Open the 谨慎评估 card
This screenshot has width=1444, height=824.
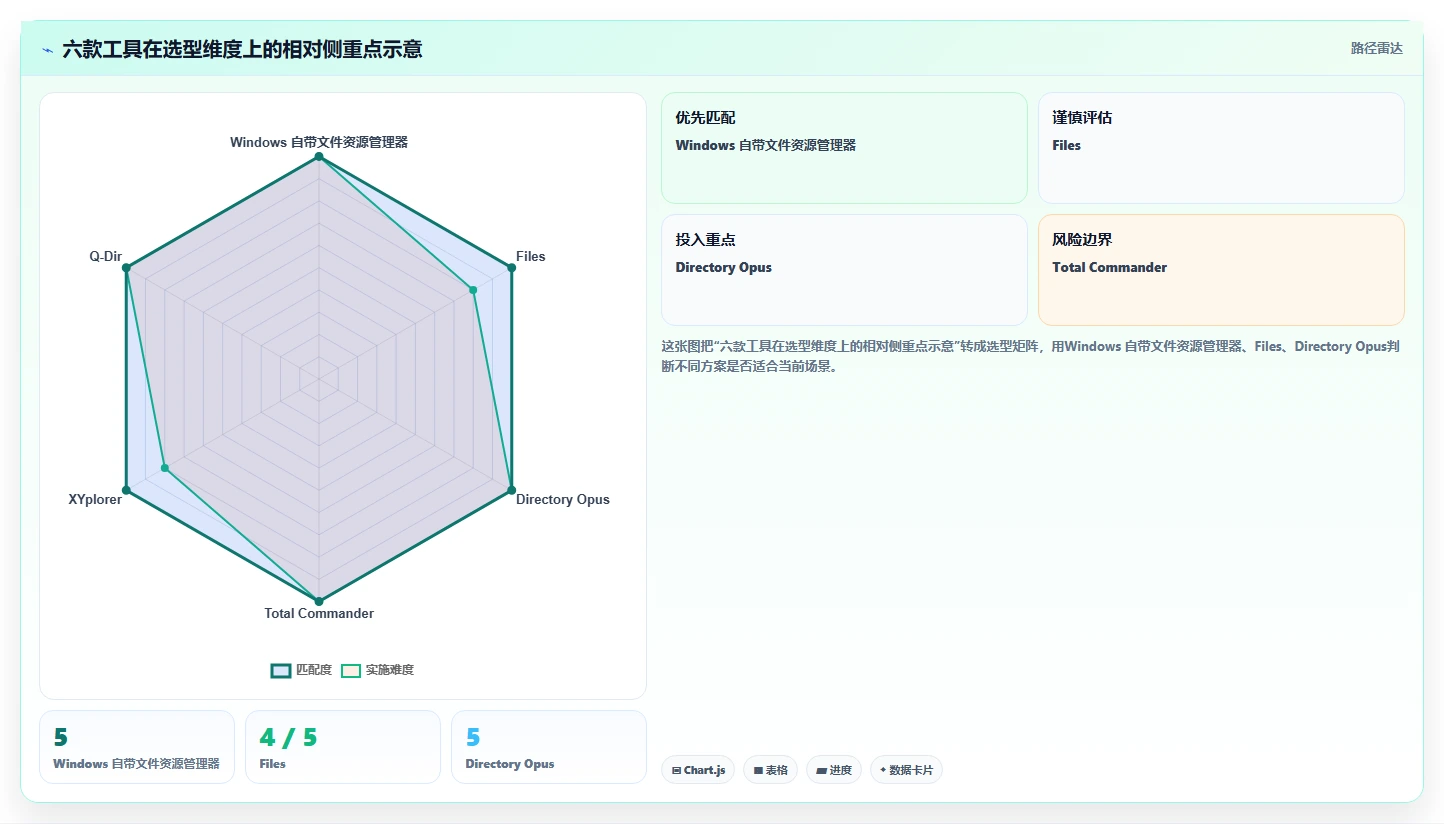point(1221,148)
